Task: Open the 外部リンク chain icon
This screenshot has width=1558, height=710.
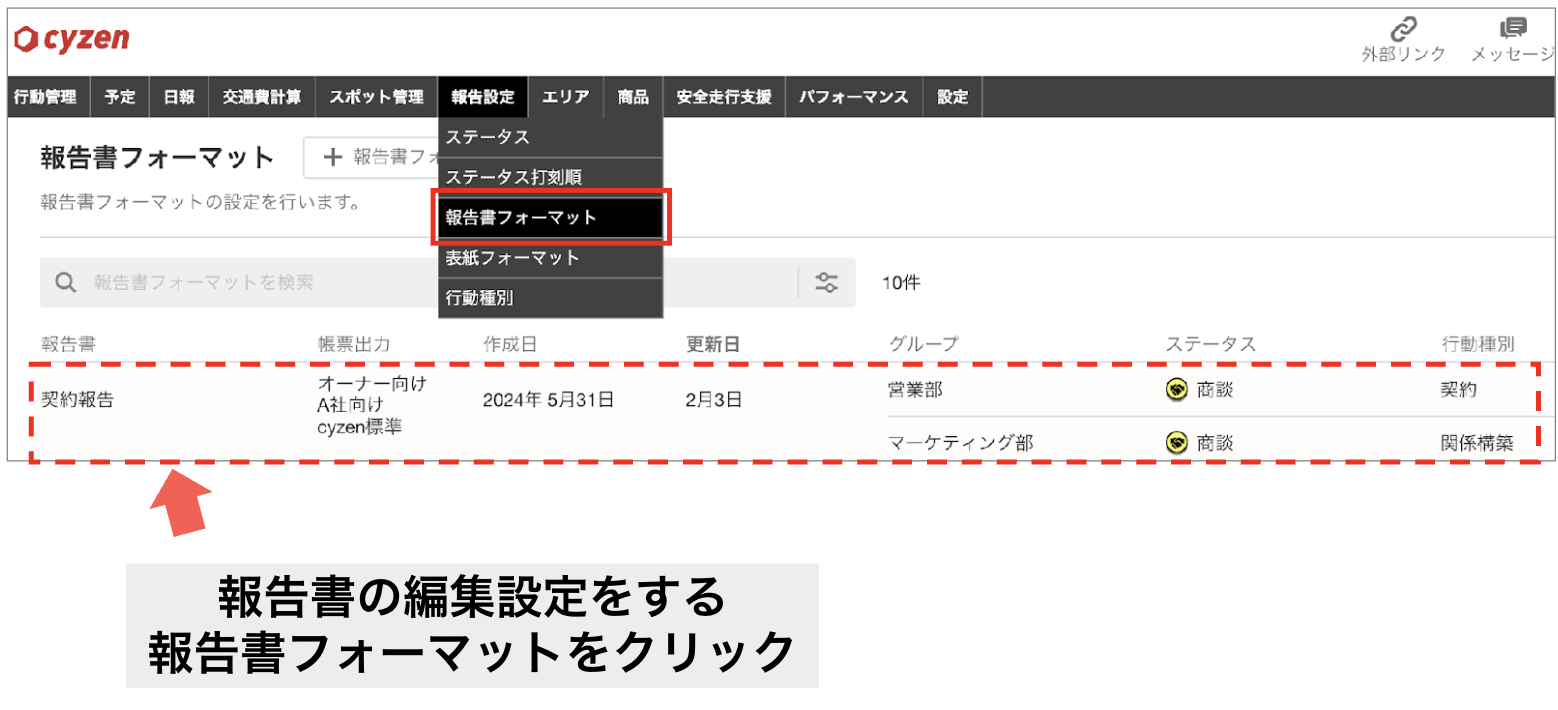Action: pos(1403,28)
